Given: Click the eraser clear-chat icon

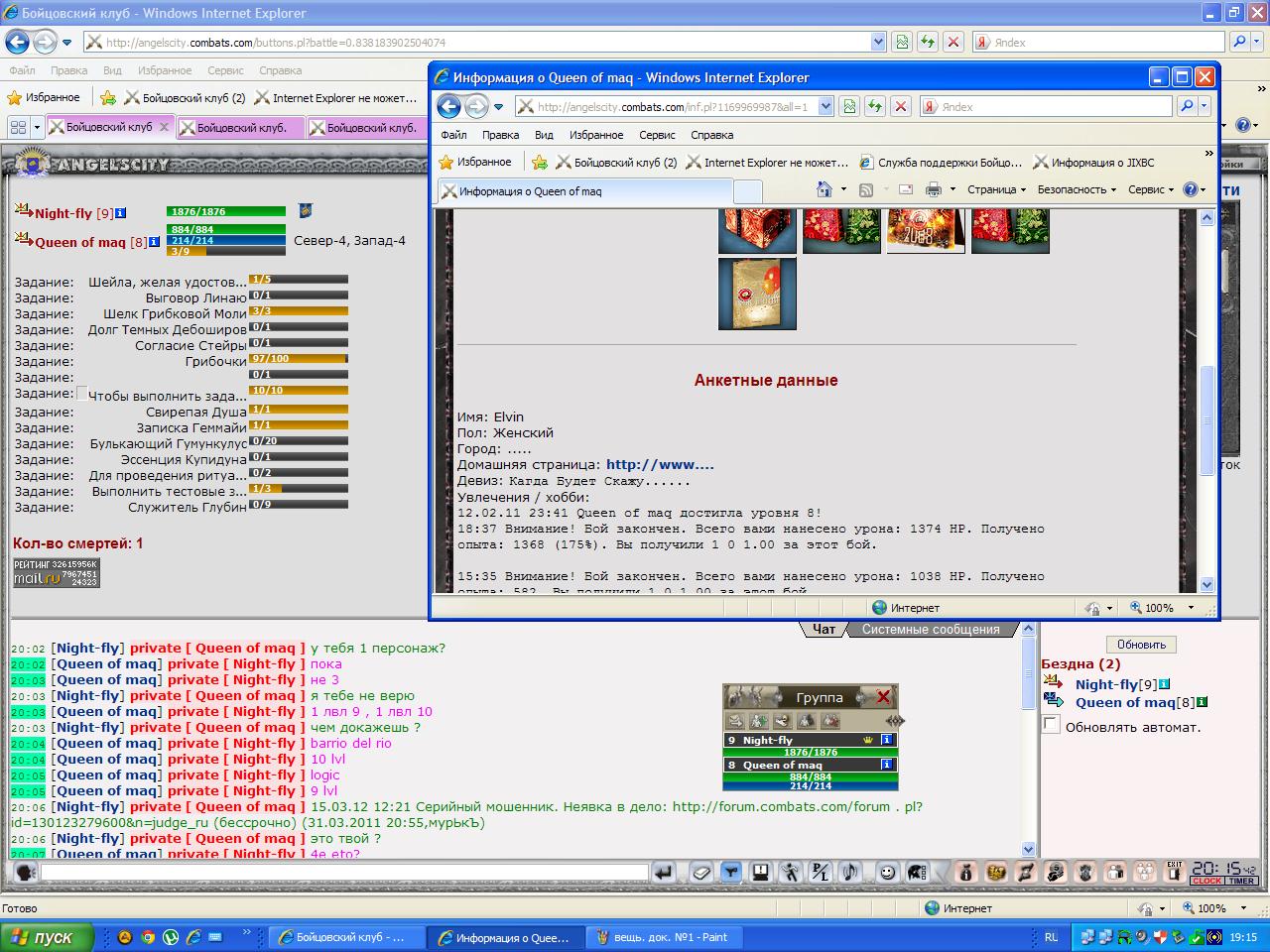Looking at the screenshot, I should [700, 873].
